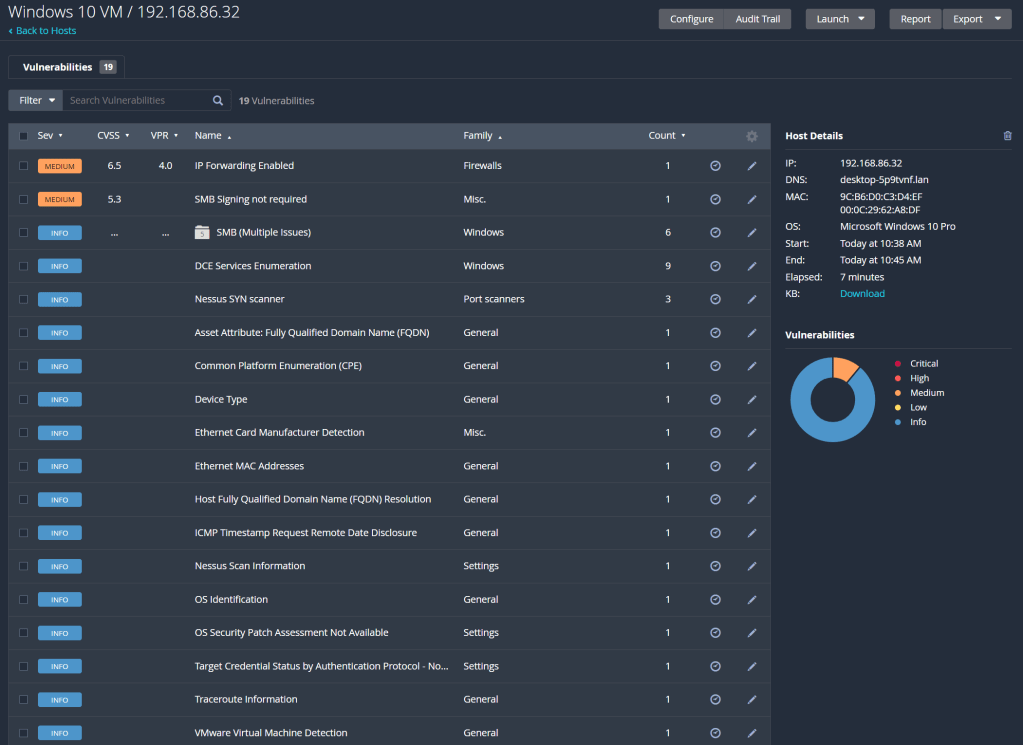Open the Export dropdown button
This screenshot has width=1023, height=745.
[x=976, y=19]
